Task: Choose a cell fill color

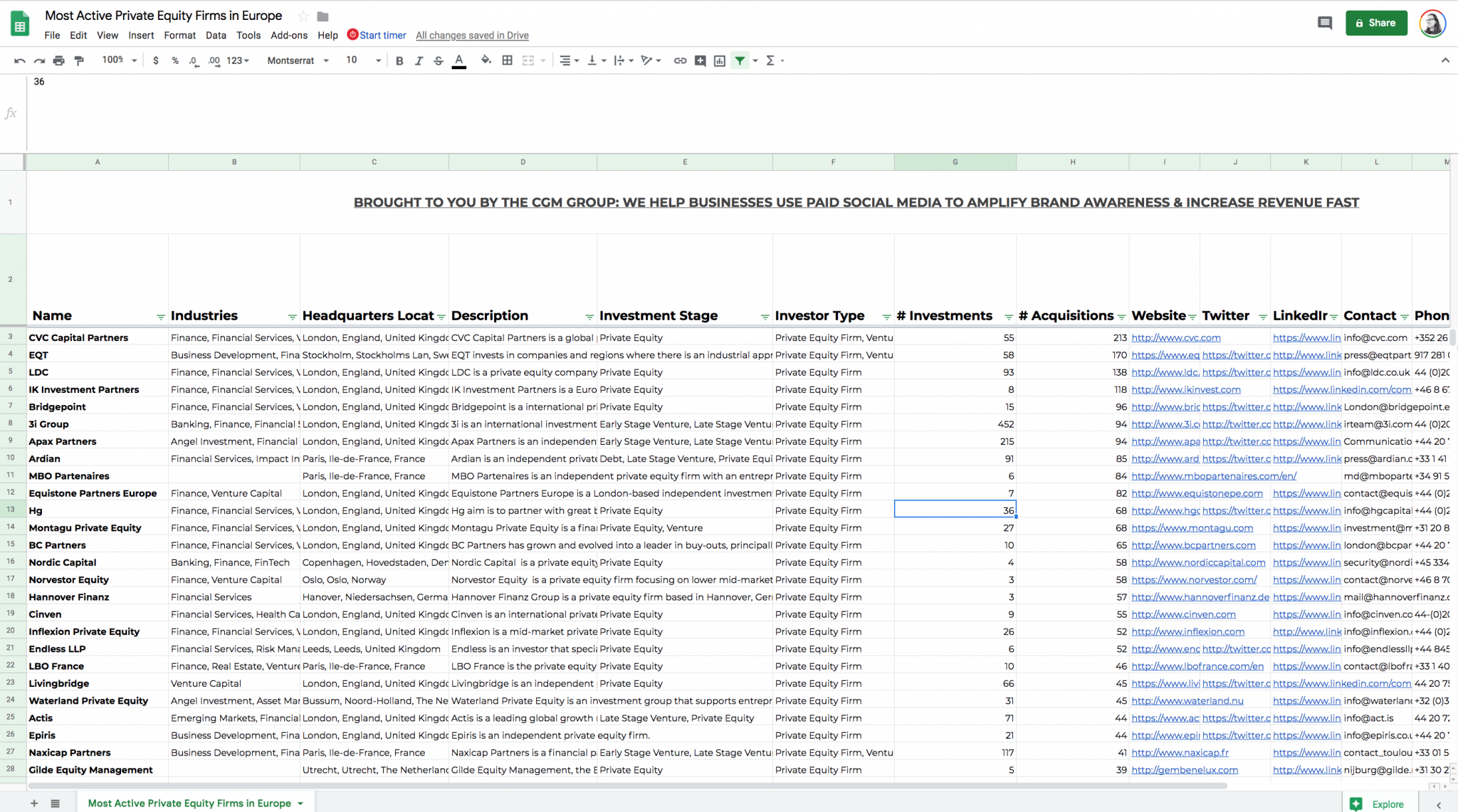Action: 486,60
